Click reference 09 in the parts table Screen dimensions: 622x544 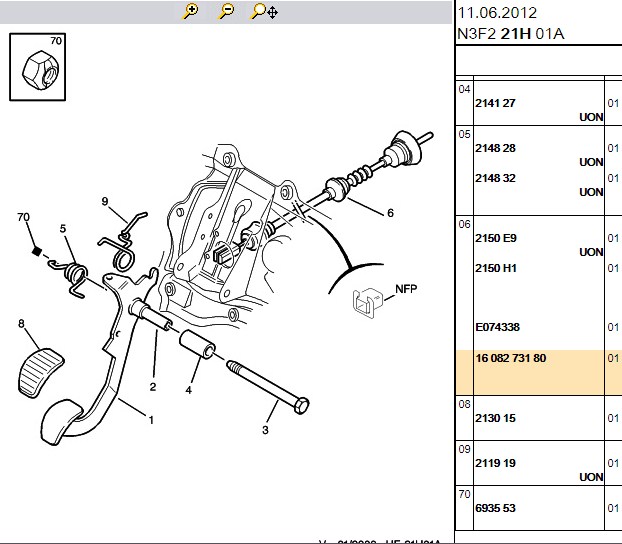tap(464, 449)
